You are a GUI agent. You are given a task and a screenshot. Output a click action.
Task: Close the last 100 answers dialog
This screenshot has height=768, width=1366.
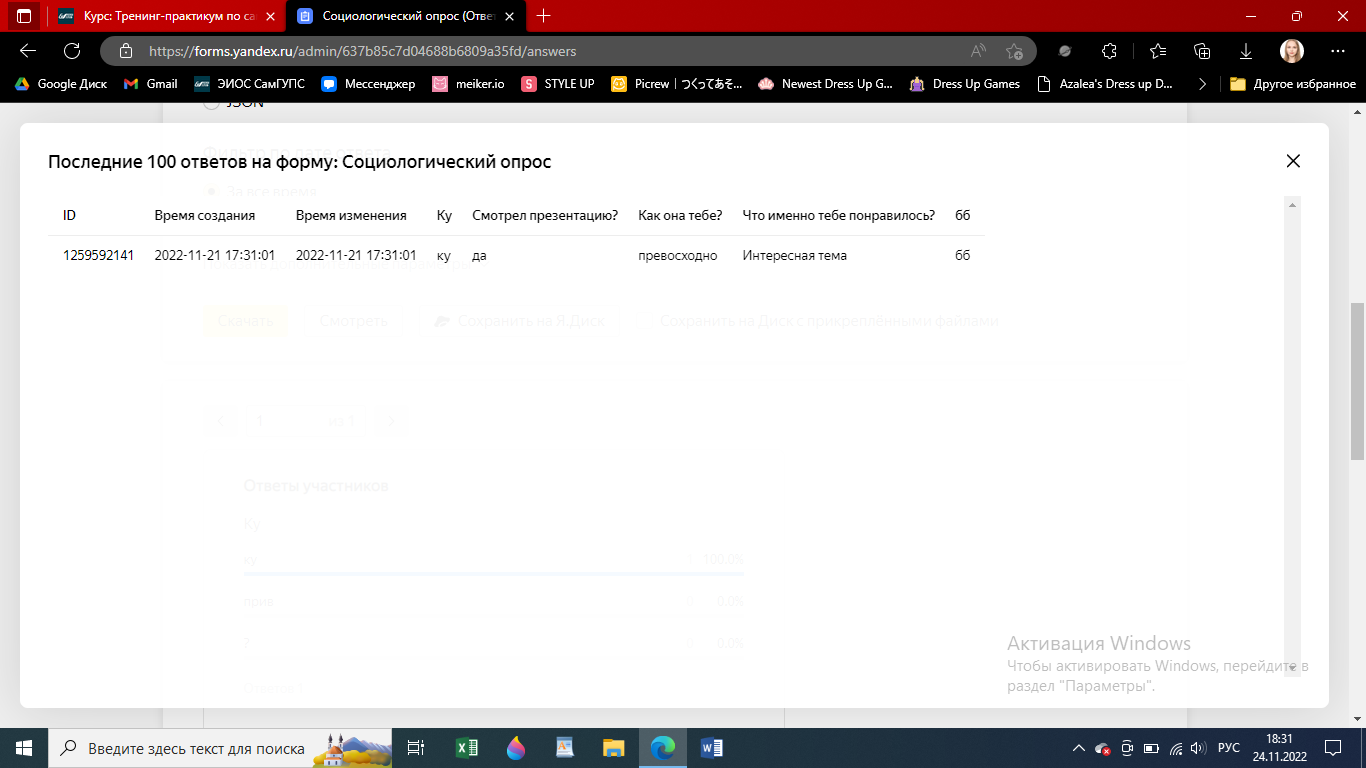pos(1293,161)
